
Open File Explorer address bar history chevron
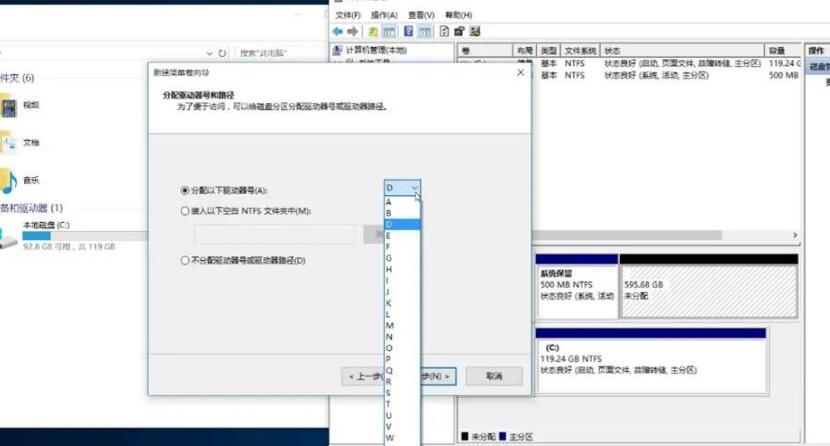[x=209, y=53]
